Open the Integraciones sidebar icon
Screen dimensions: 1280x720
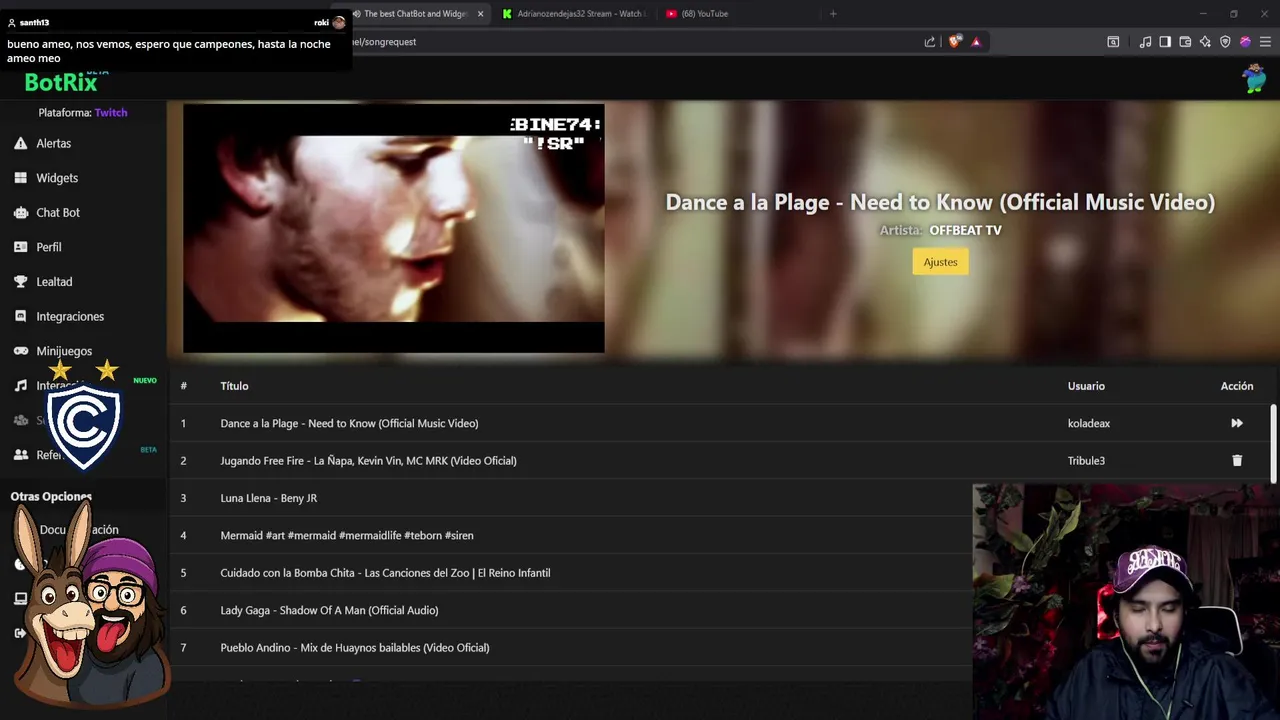(x=20, y=316)
